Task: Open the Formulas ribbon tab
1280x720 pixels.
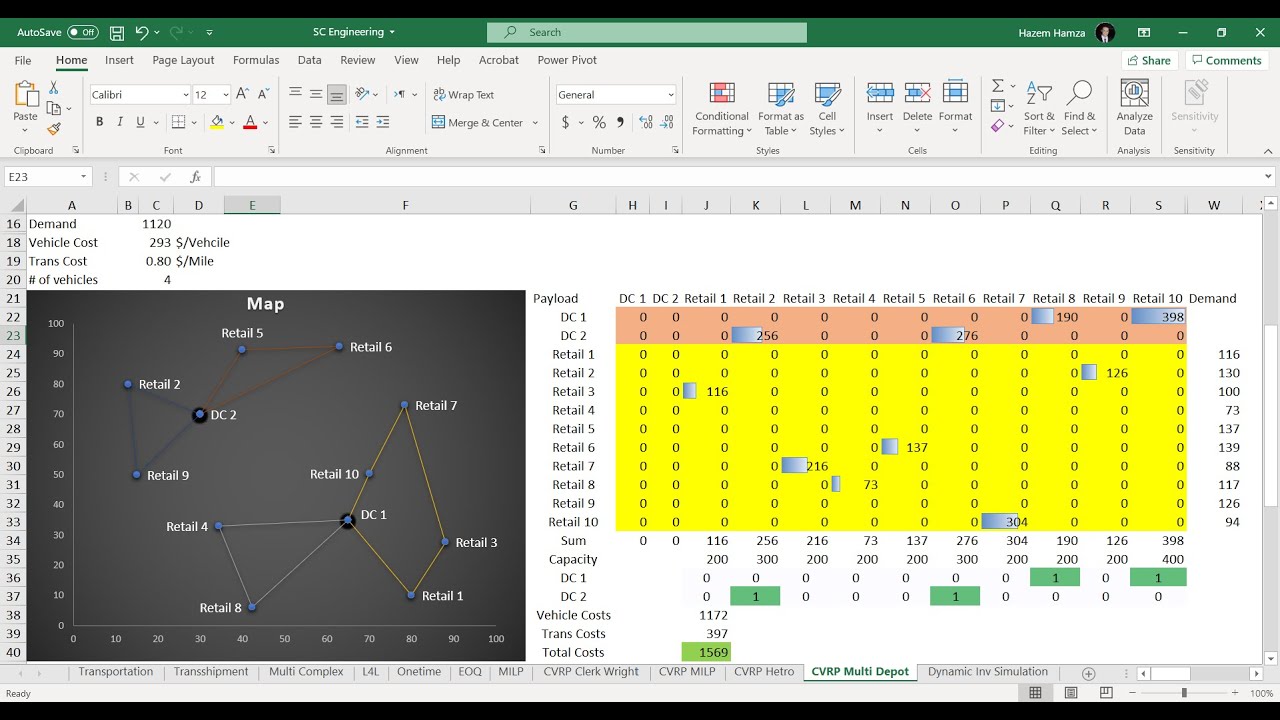Action: [x=256, y=60]
